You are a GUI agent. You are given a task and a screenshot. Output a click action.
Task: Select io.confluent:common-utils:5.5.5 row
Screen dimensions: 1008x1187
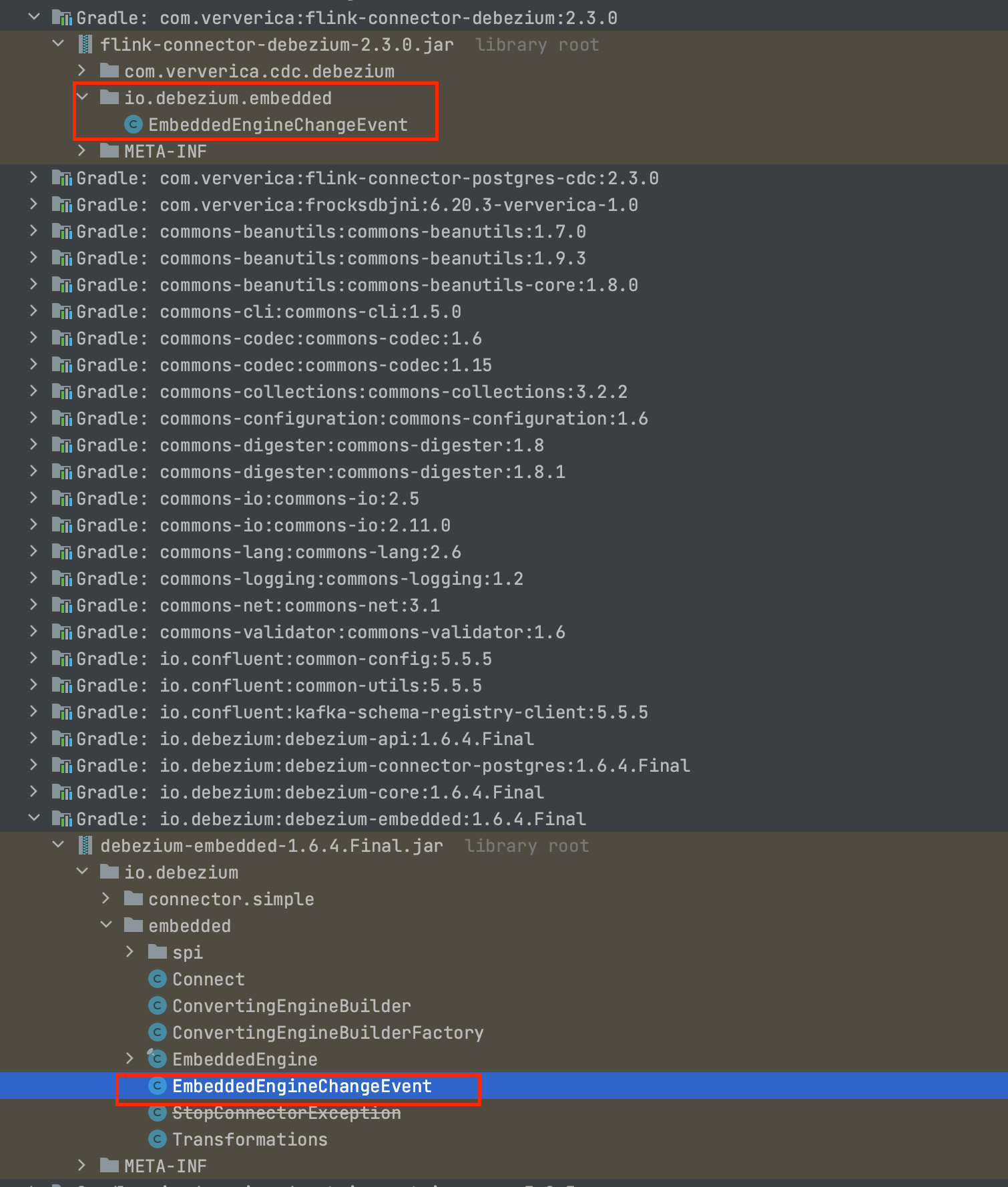pos(504,685)
